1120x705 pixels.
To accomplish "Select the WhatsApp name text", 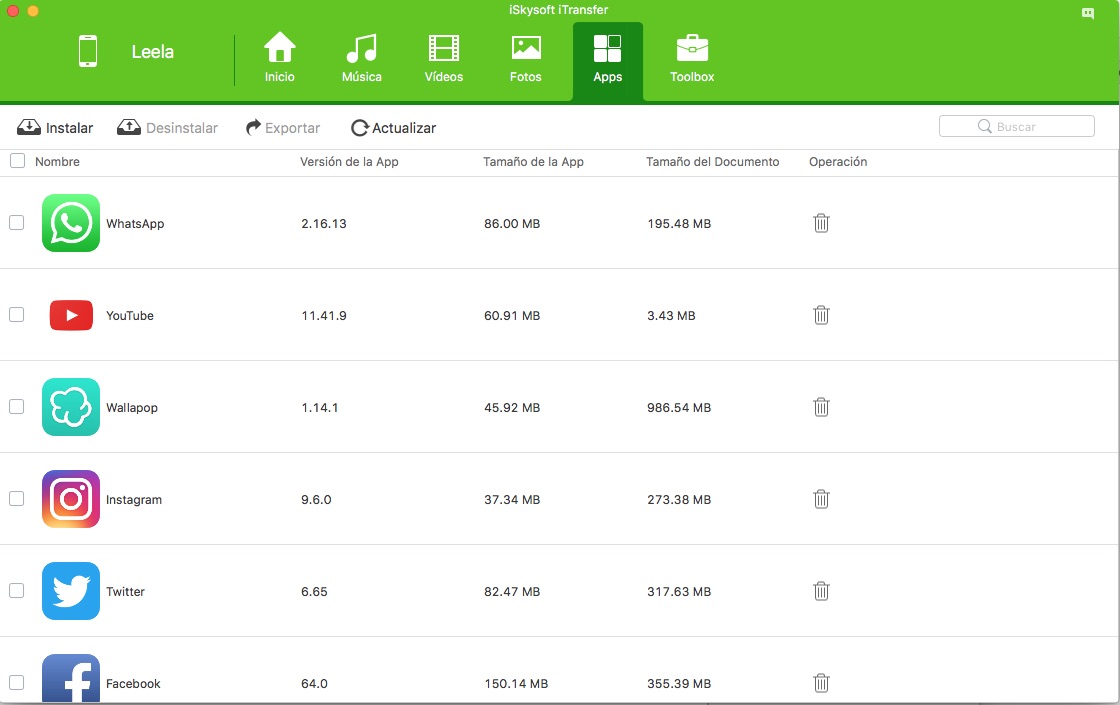I will 135,224.
